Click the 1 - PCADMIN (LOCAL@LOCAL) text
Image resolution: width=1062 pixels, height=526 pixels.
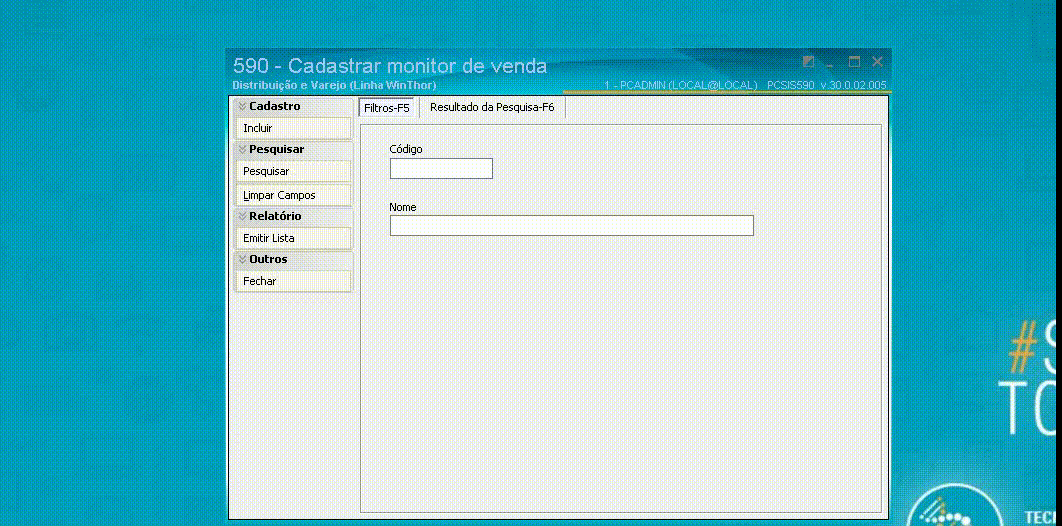pyautogui.click(x=680, y=85)
